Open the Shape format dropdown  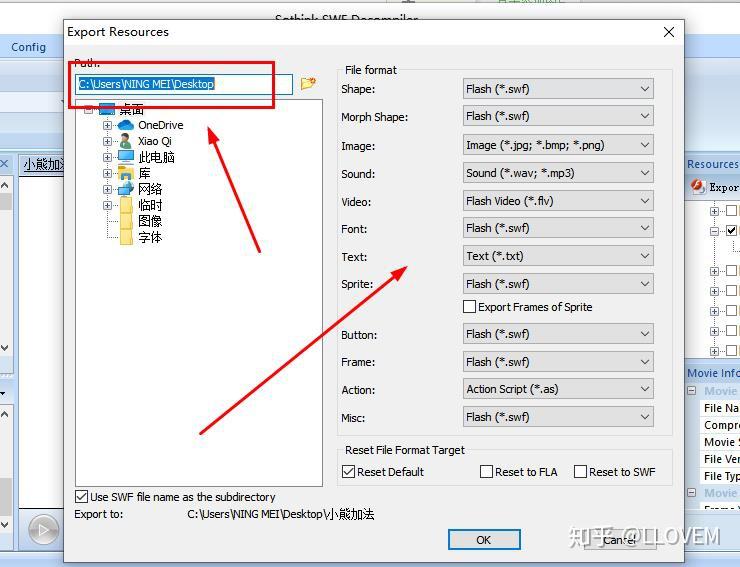tap(558, 89)
